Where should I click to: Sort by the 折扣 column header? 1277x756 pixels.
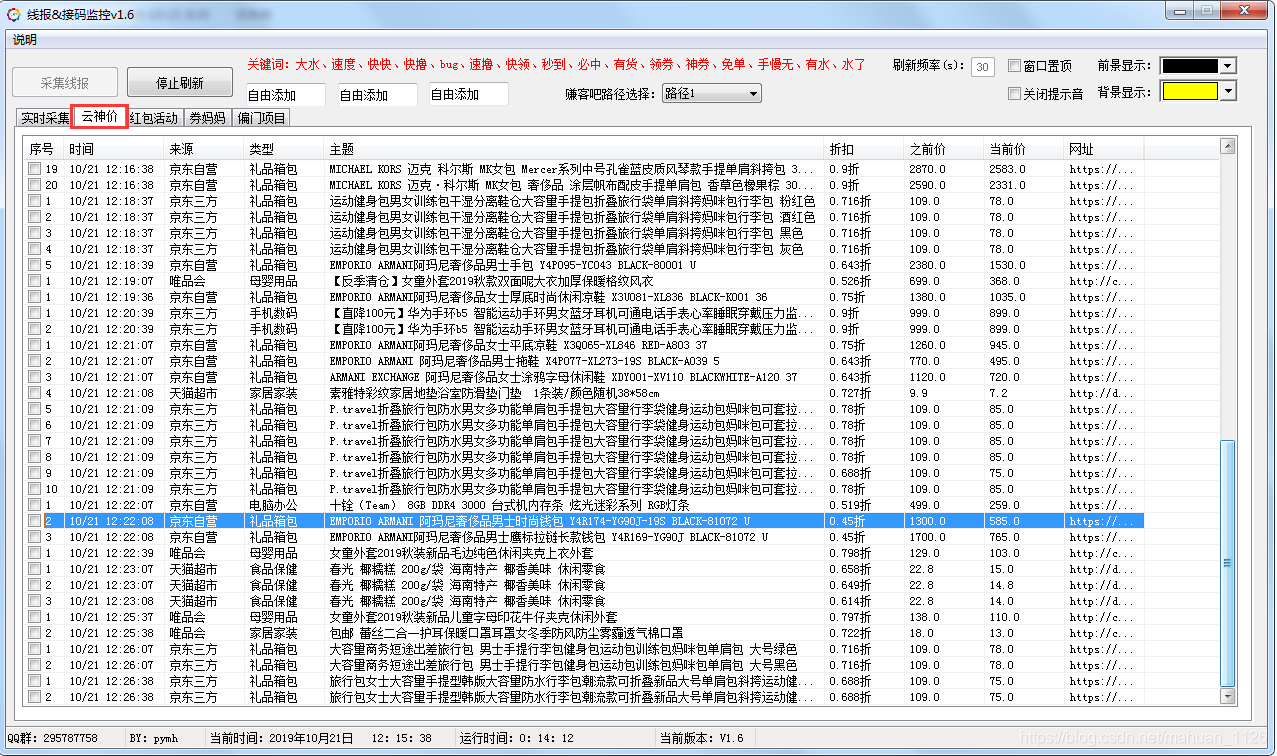866,149
